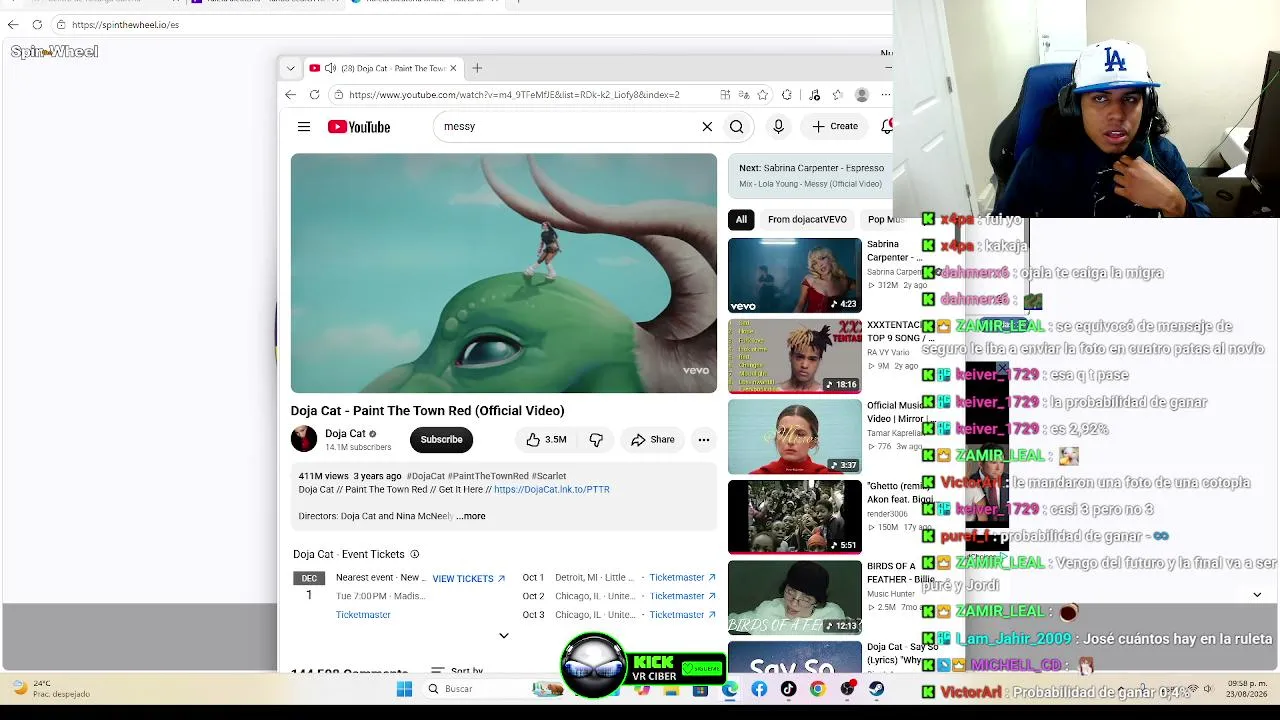Expand the tab search dropdown chevron
1280x720 pixels.
pos(290,68)
